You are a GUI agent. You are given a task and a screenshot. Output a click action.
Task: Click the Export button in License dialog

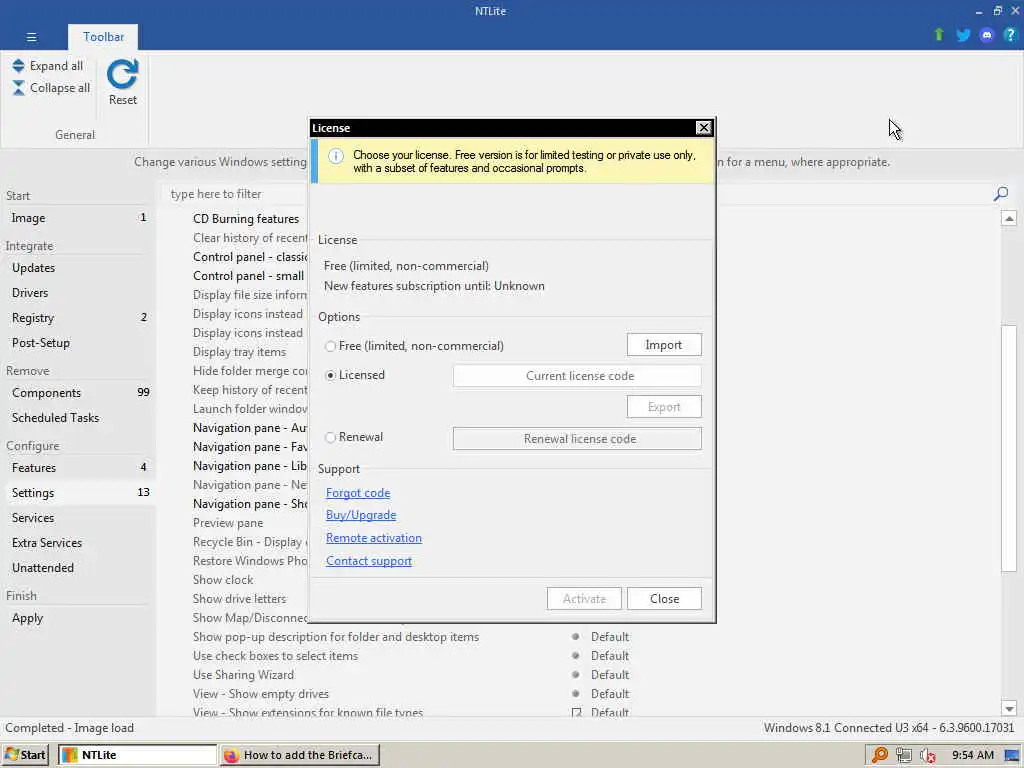point(664,407)
